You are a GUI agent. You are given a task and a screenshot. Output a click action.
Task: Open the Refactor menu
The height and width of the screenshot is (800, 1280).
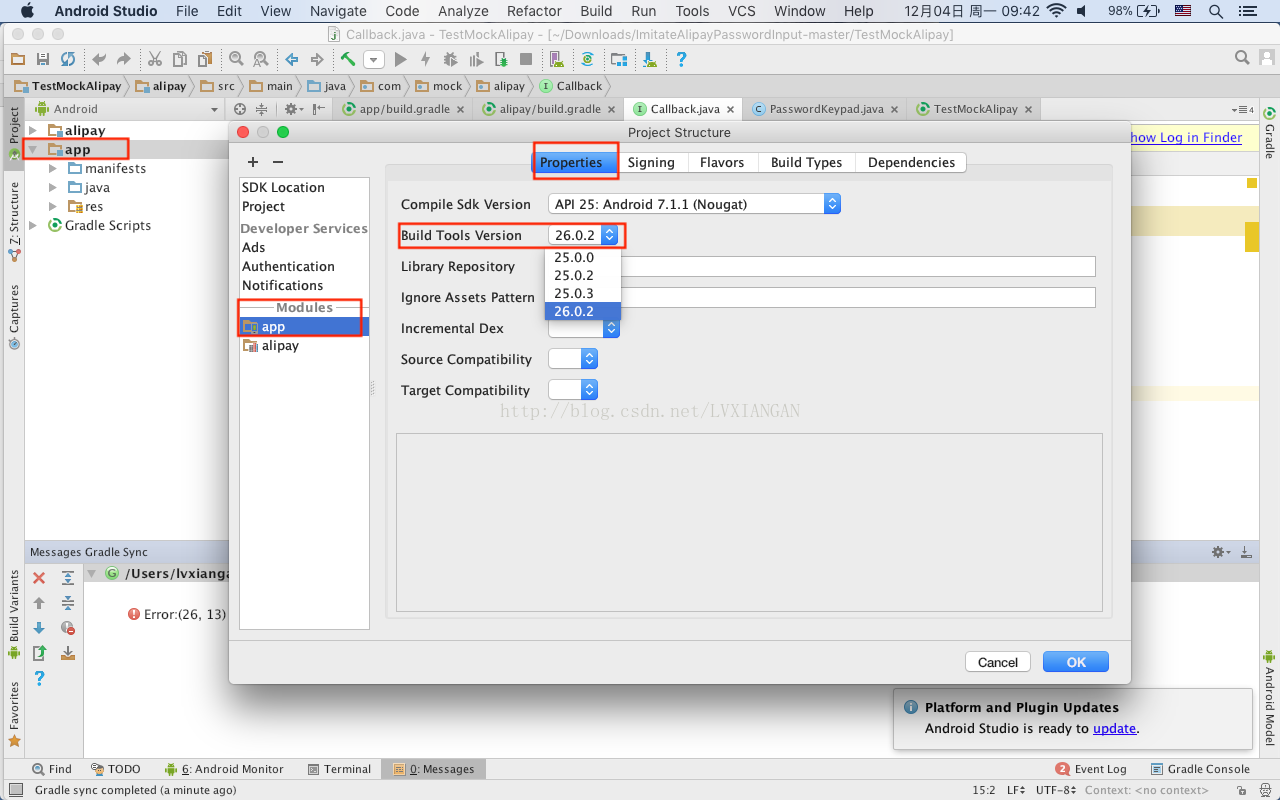click(x=534, y=11)
